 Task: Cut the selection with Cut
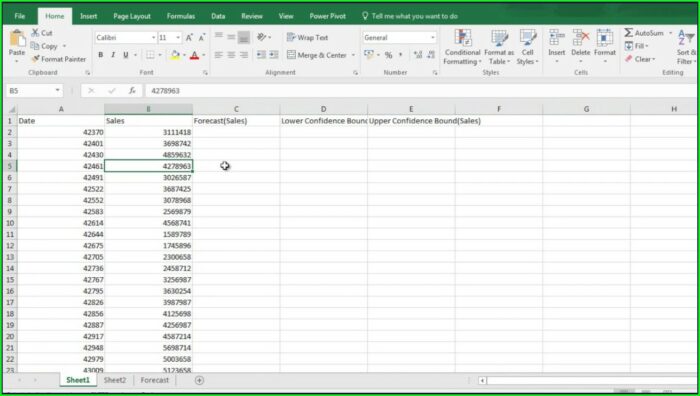(x=42, y=33)
